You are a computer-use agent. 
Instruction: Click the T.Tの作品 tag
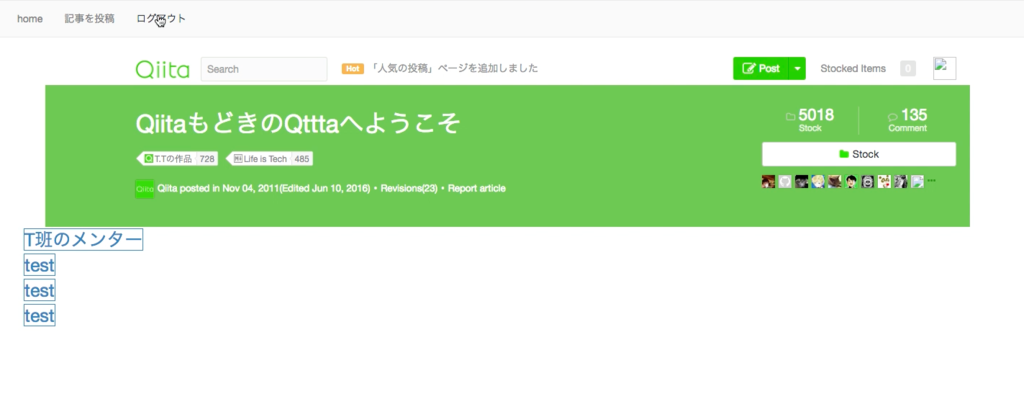(168, 159)
